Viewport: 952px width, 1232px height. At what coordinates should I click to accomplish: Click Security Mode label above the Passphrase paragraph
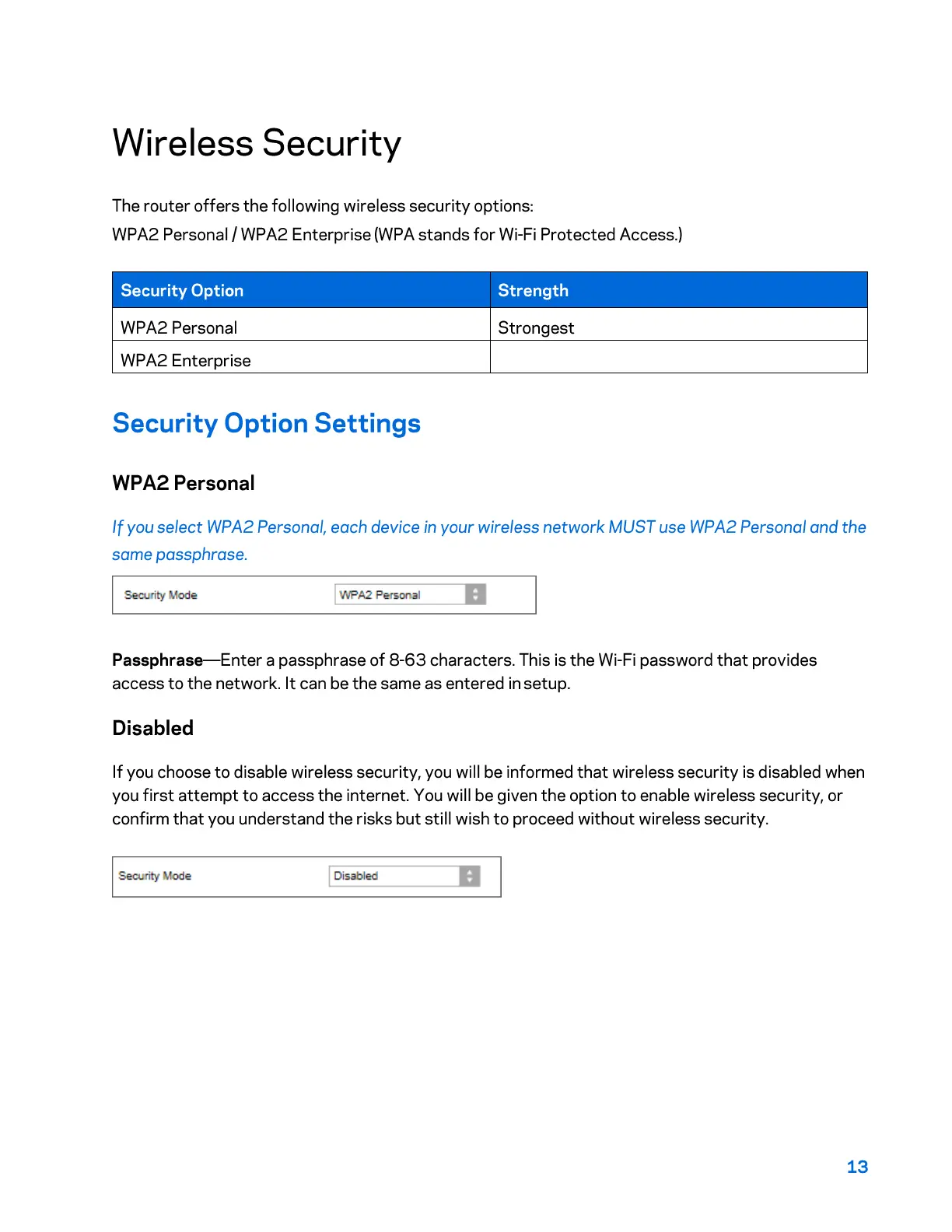coord(161,595)
